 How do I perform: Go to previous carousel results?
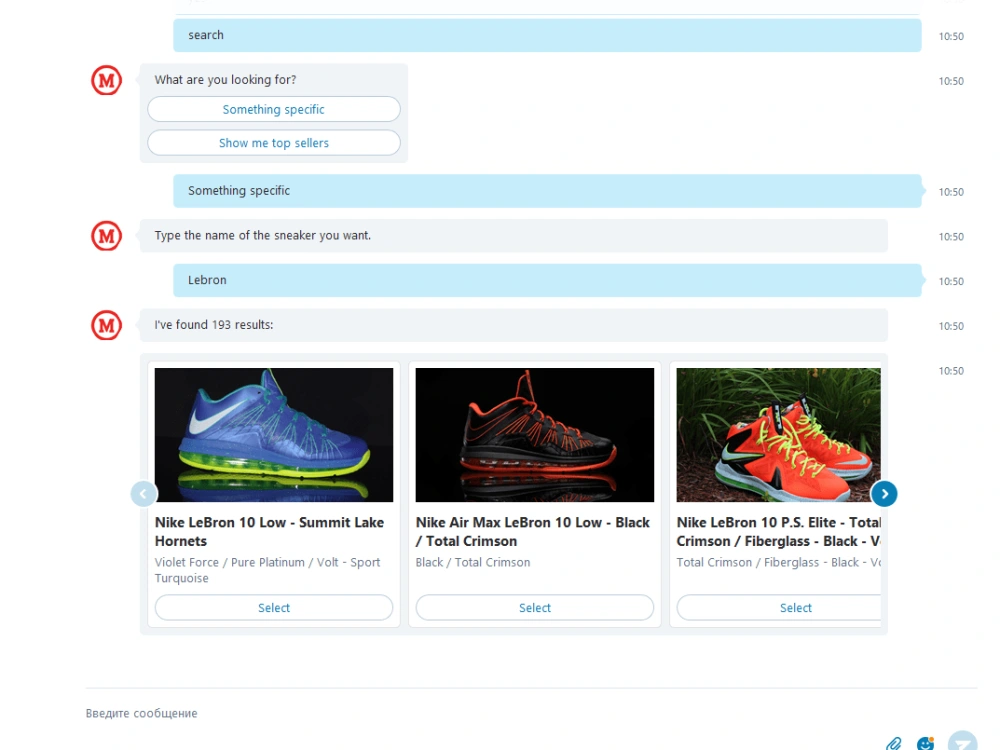pos(143,494)
